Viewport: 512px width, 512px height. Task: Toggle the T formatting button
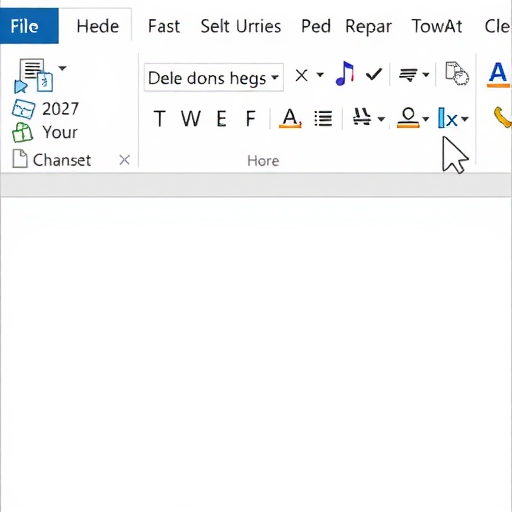160,119
